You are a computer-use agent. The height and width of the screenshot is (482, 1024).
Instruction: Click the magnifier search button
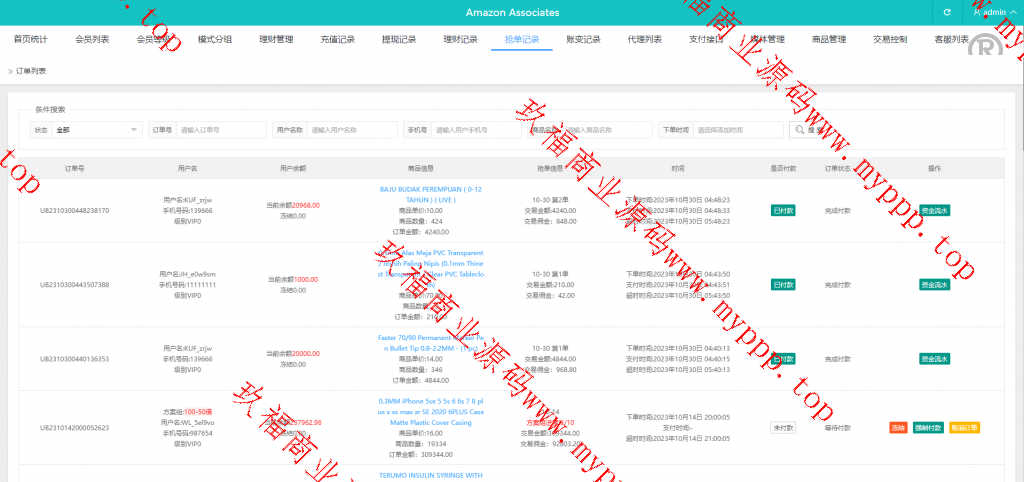point(810,130)
